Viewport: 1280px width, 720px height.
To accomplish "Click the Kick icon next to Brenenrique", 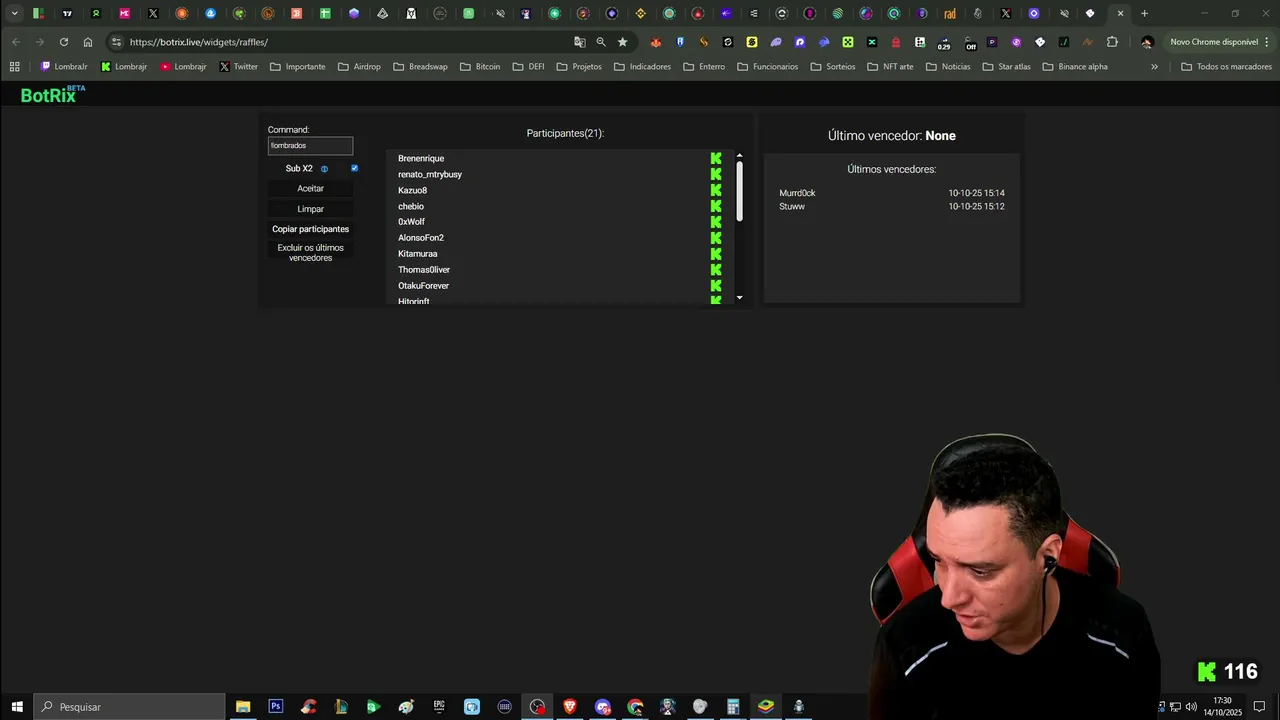I will click(716, 158).
